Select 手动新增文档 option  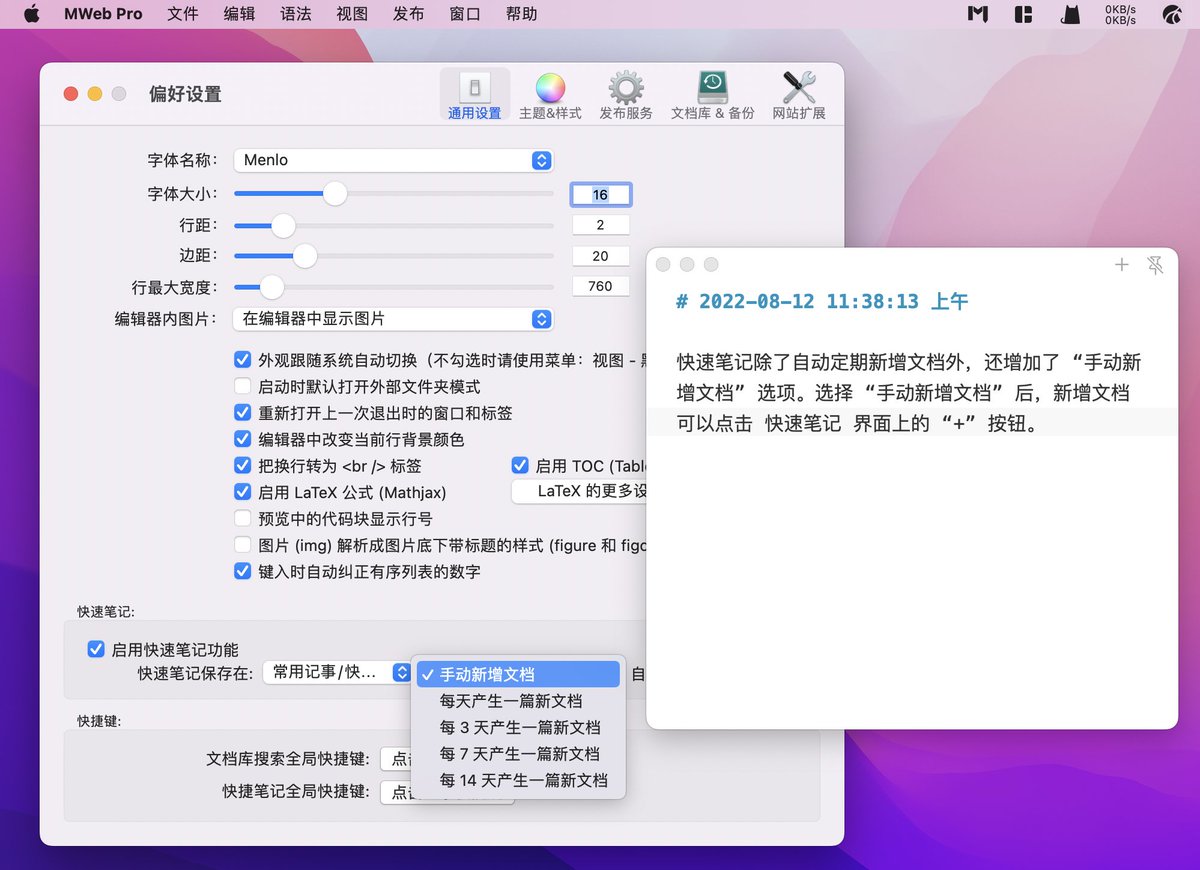pos(518,675)
